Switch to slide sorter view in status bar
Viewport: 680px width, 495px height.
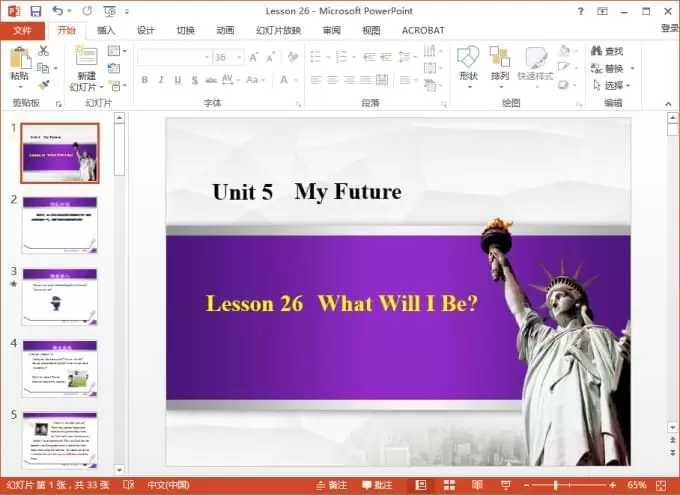pos(449,485)
